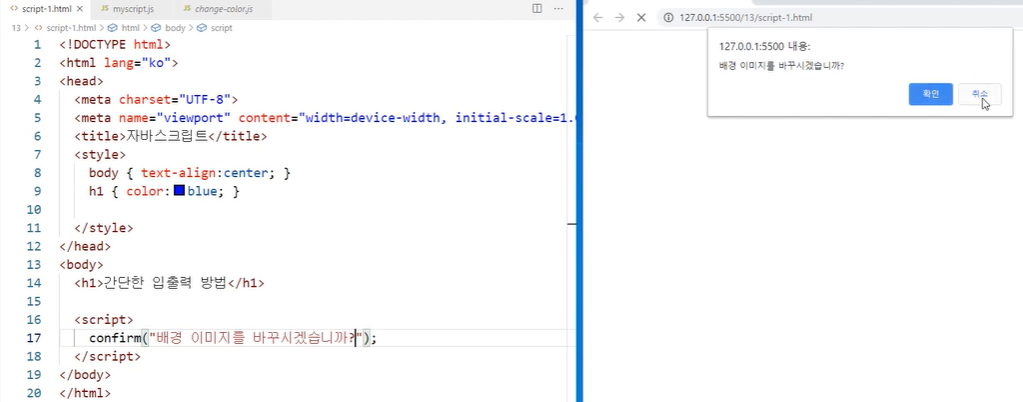Click the html lang="ko" code line
The width and height of the screenshot is (1023, 402).
[x=119, y=63]
